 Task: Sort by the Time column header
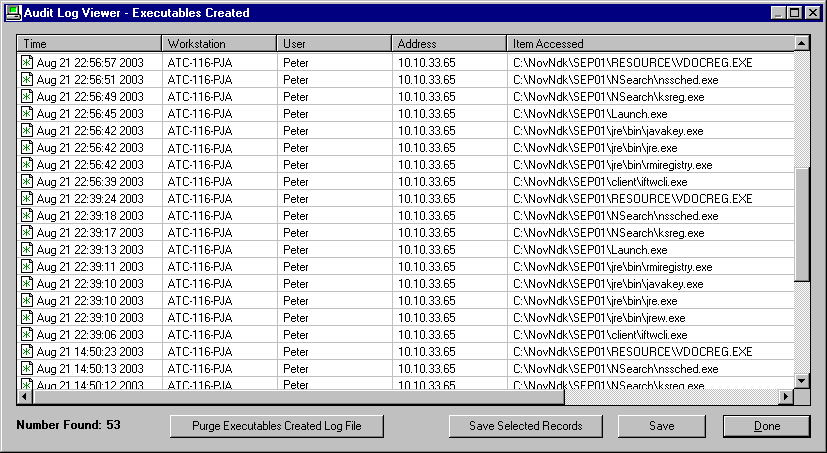pos(89,44)
